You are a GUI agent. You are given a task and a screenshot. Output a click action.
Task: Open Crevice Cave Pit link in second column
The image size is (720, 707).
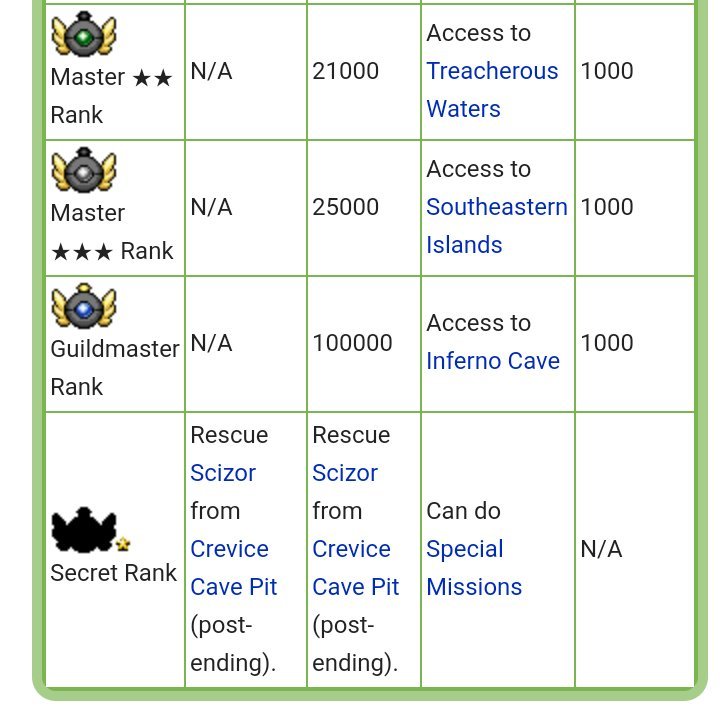tap(234, 568)
